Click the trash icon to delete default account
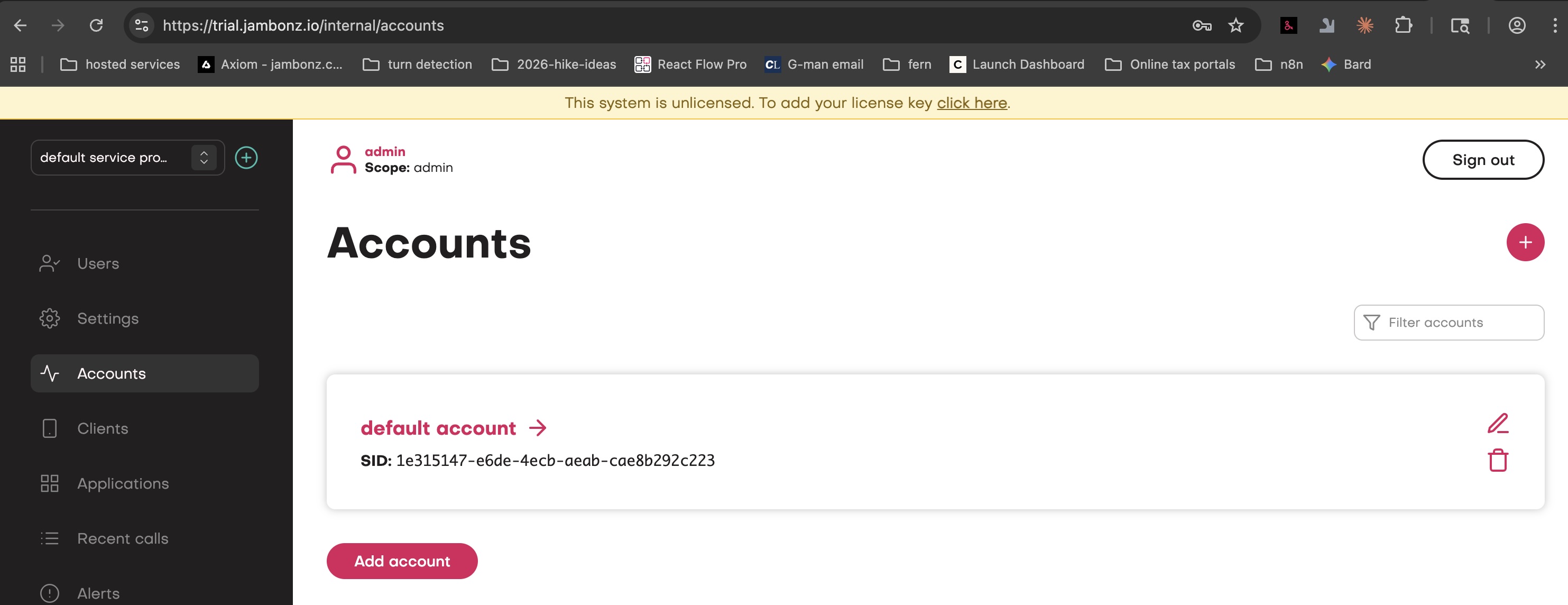The width and height of the screenshot is (1568, 605). 1497,460
